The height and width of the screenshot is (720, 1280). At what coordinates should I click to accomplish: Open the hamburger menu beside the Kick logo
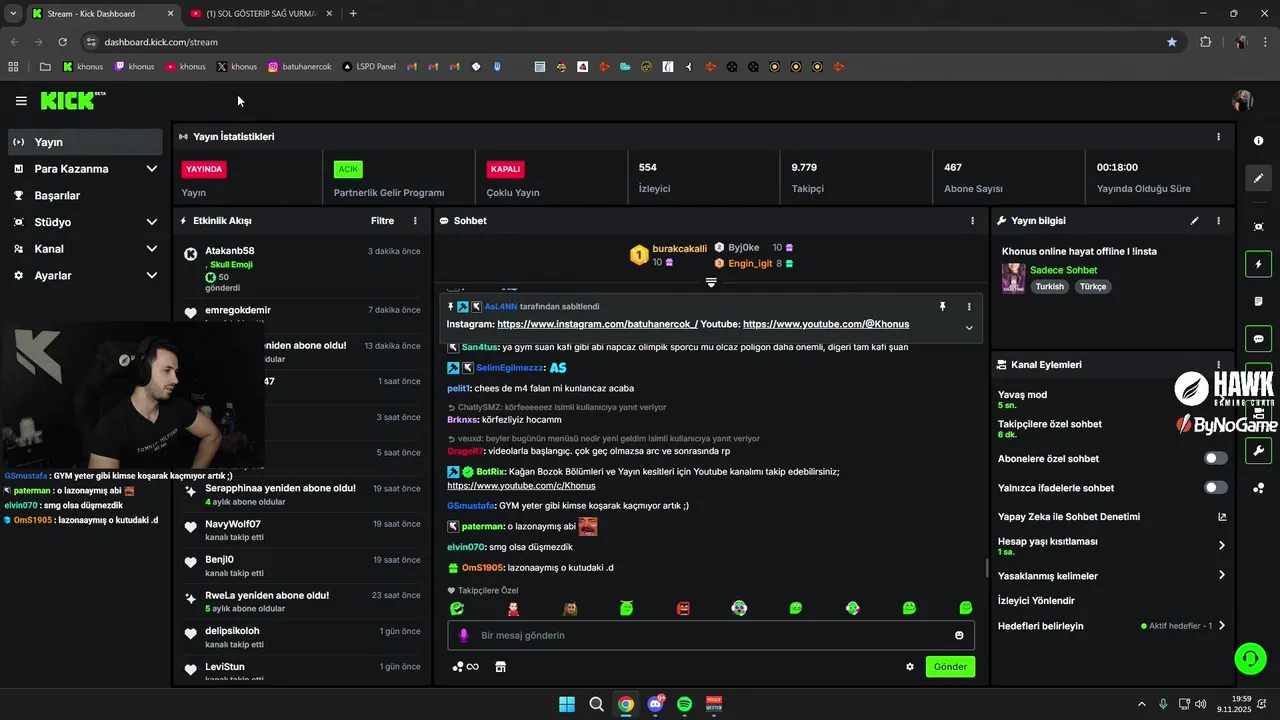(21, 101)
